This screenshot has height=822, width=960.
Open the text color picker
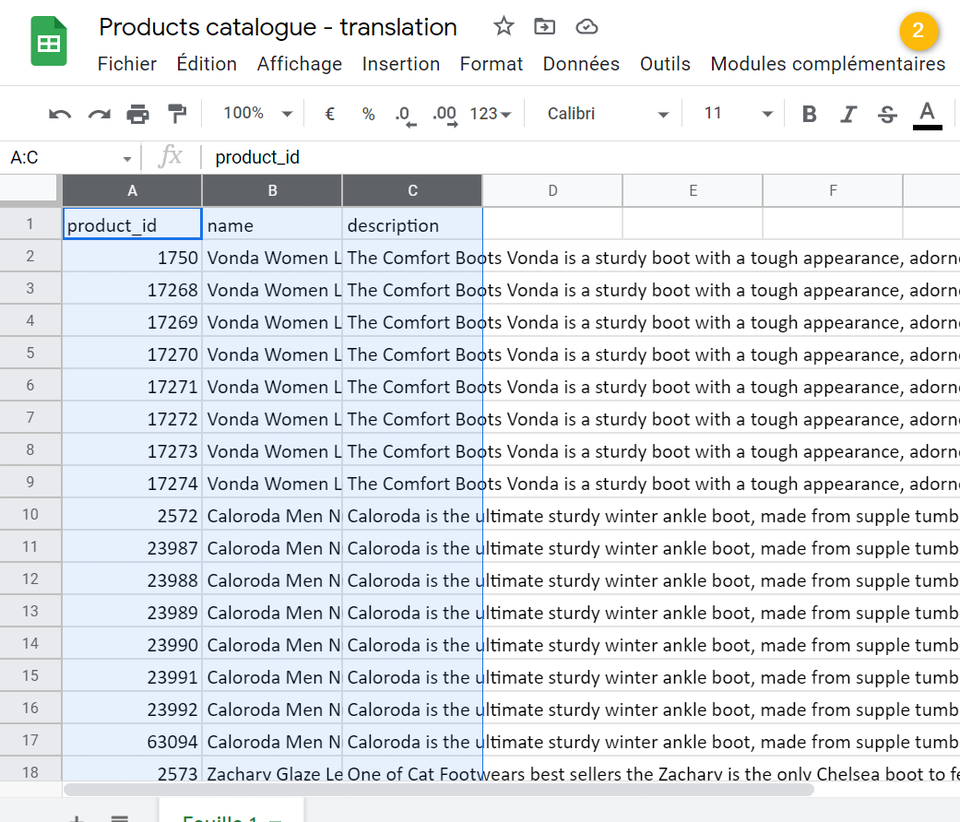(927, 115)
